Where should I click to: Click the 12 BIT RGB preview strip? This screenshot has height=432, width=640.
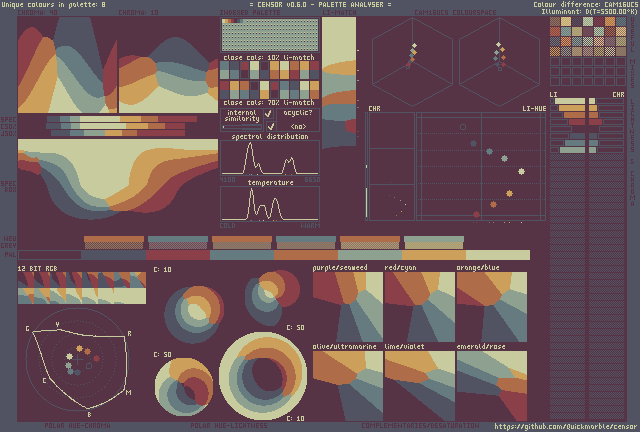[x=82, y=288]
